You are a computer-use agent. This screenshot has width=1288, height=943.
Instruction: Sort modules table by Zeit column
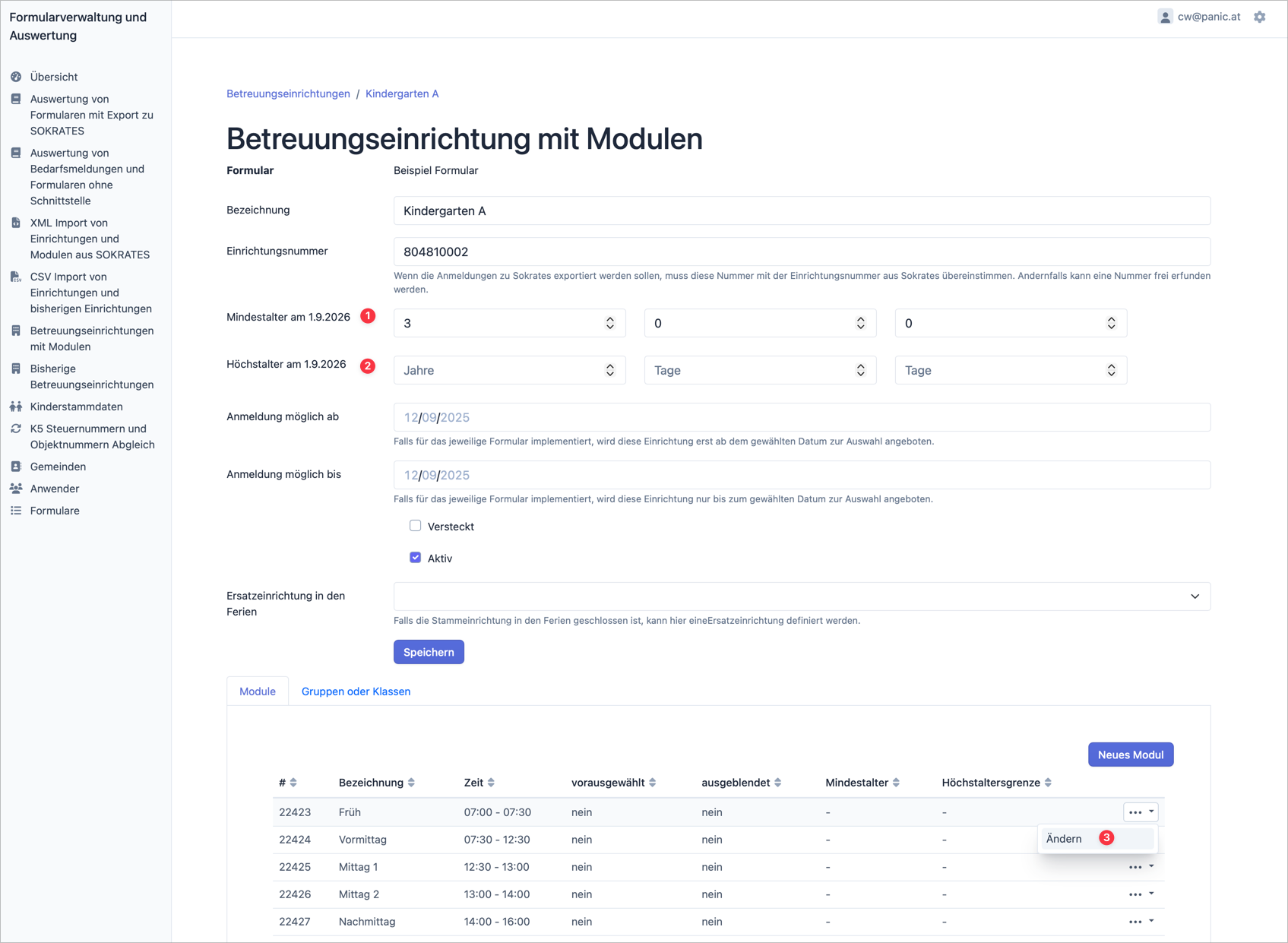point(479,783)
